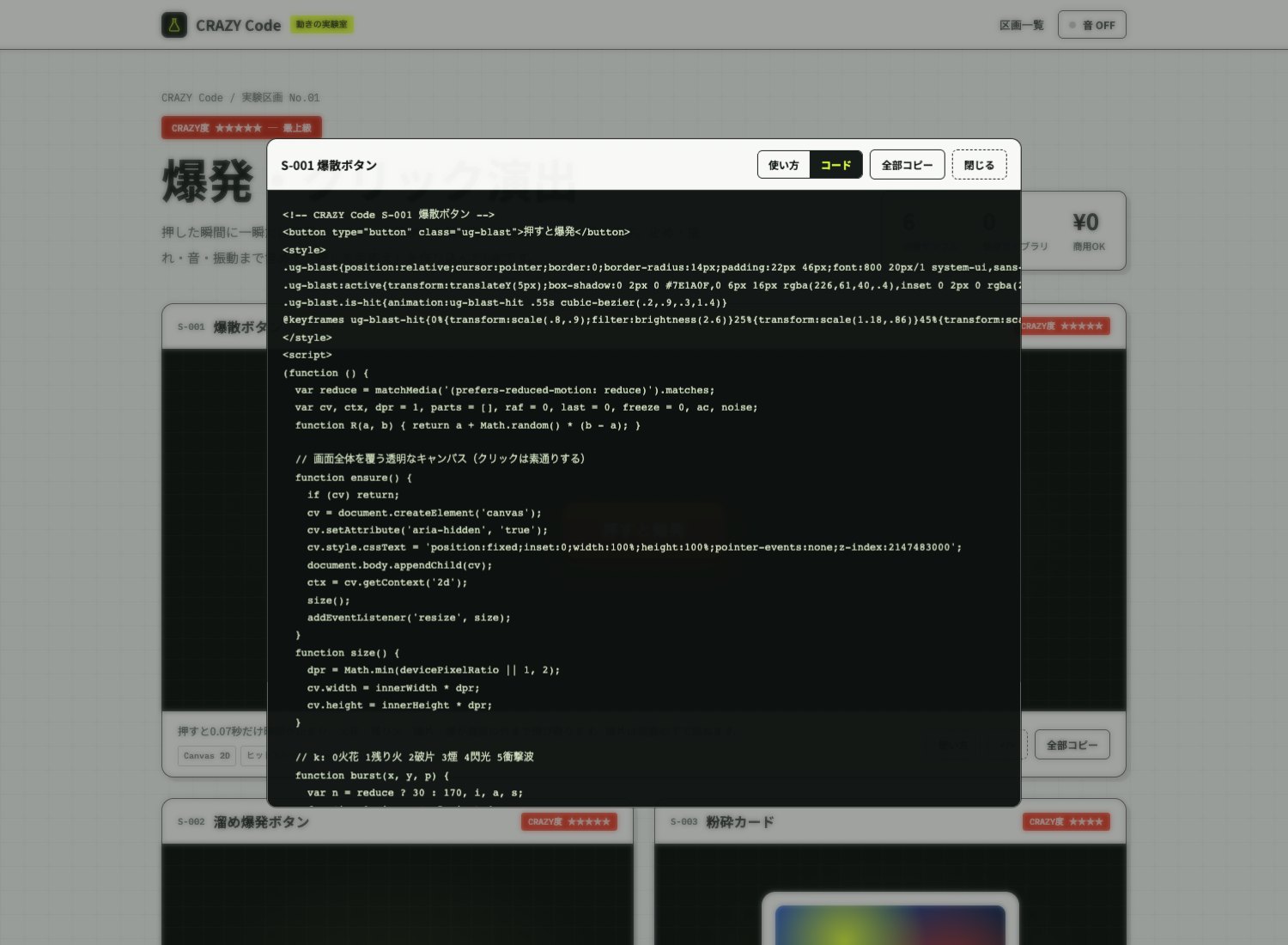
Task: Select the コード tab
Action: [x=835, y=165]
